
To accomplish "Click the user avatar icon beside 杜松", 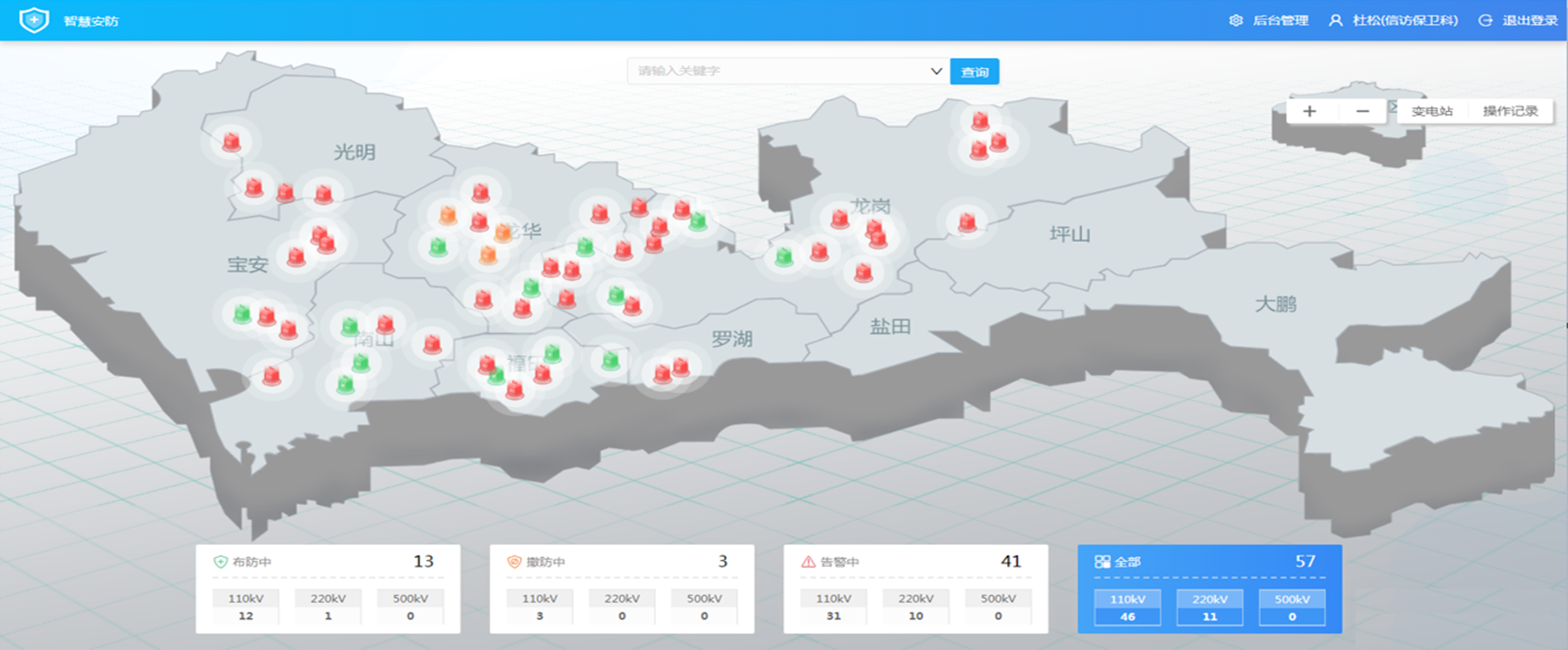I will 1335,20.
